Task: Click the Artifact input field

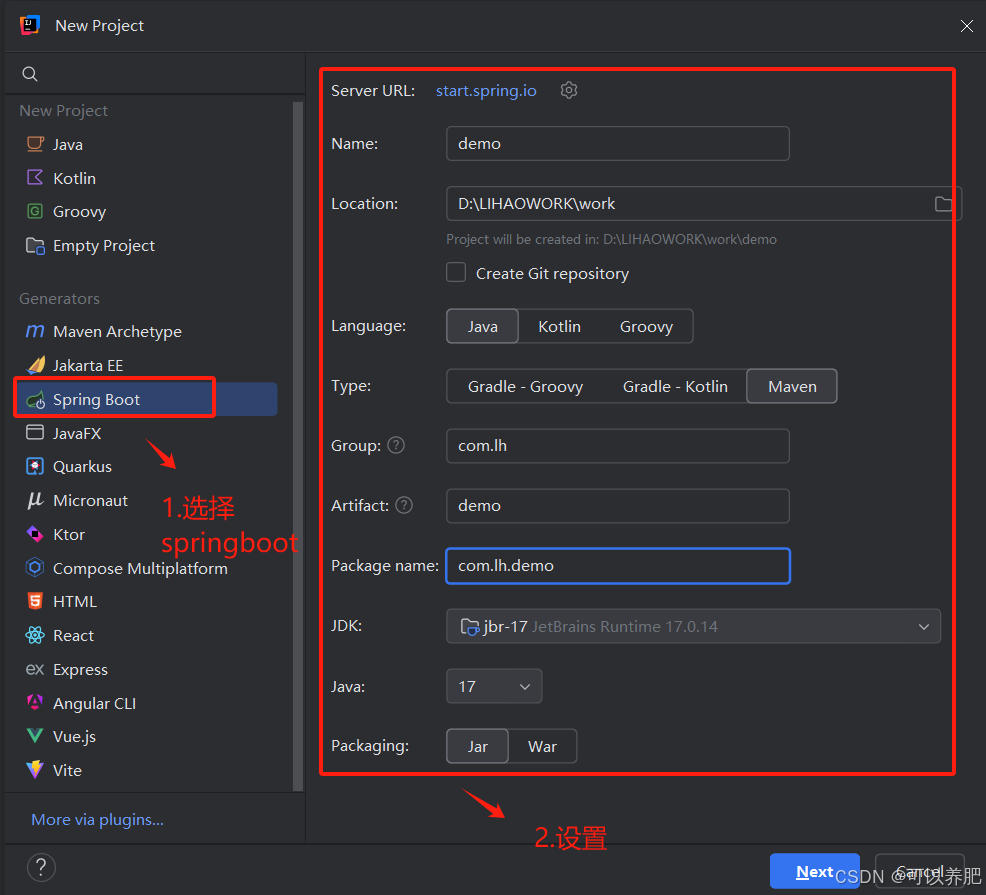Action: click(x=618, y=506)
